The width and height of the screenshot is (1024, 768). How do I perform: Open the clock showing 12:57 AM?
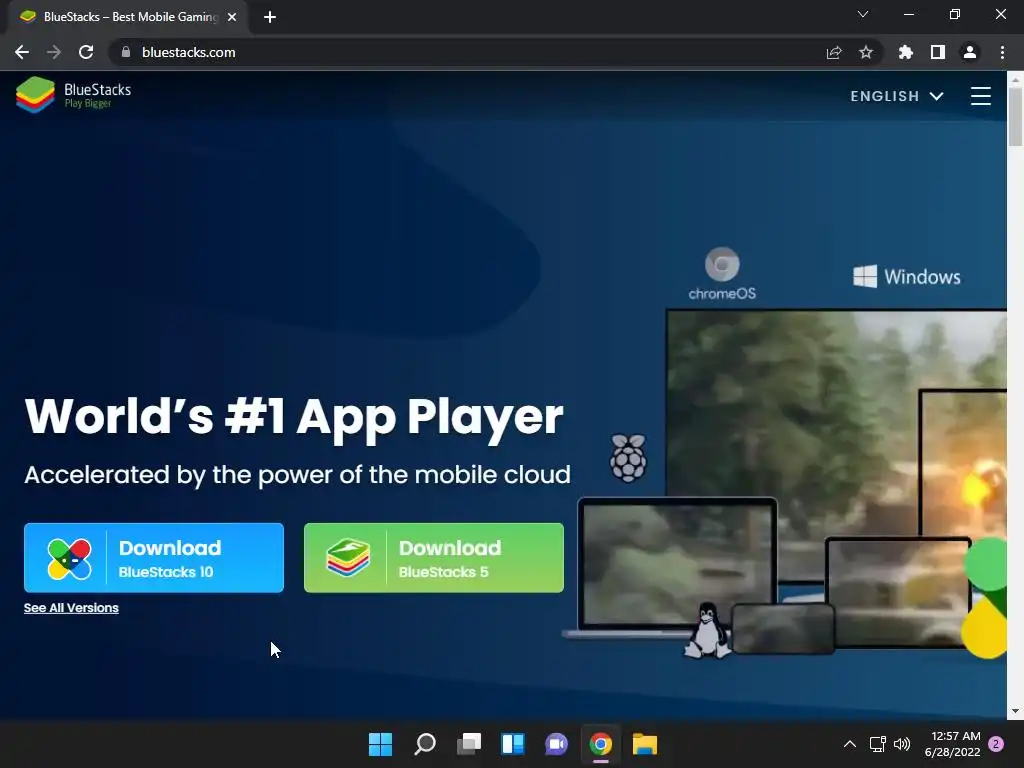952,744
